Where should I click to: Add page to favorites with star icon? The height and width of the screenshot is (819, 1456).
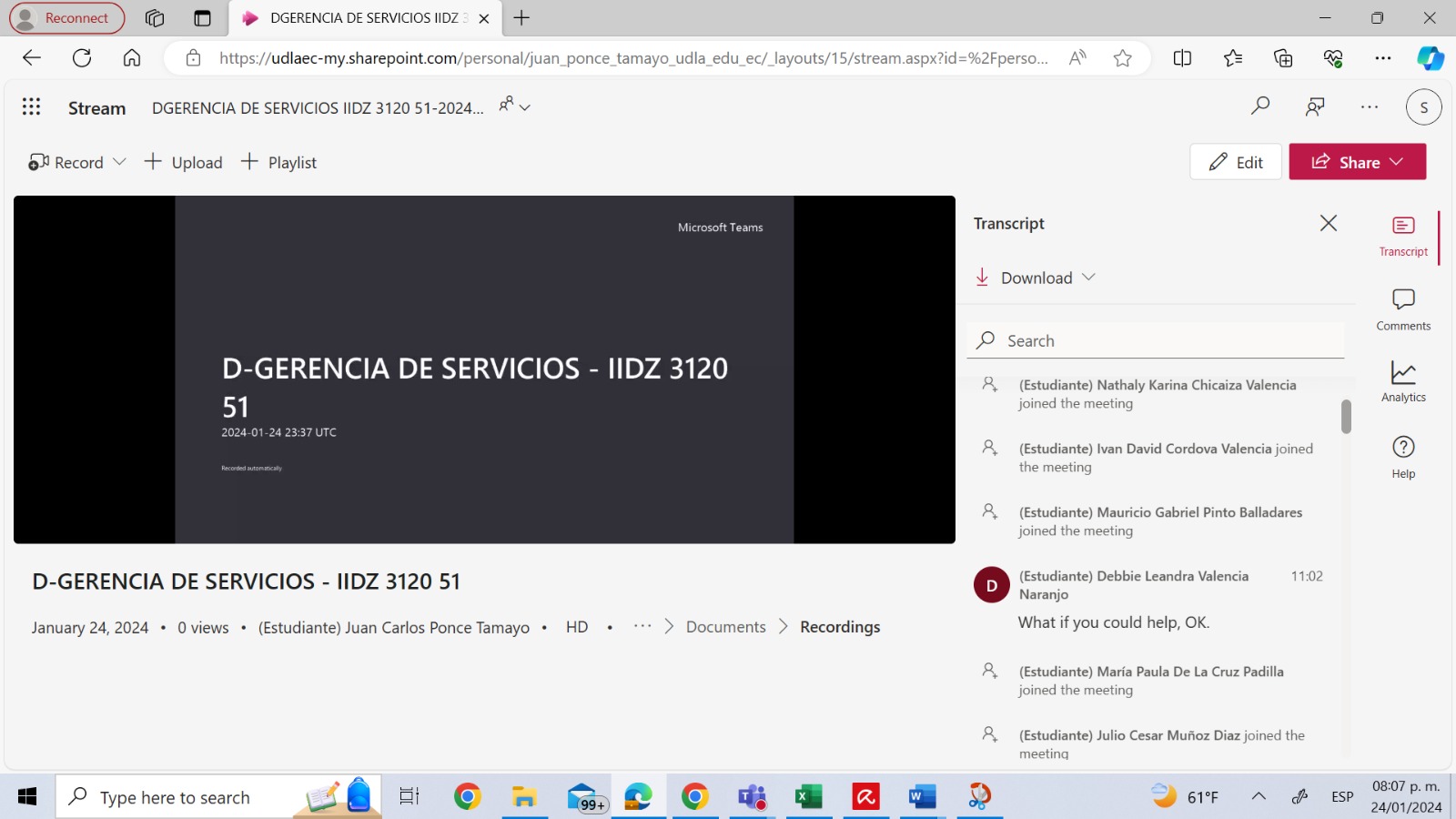coord(1122,58)
